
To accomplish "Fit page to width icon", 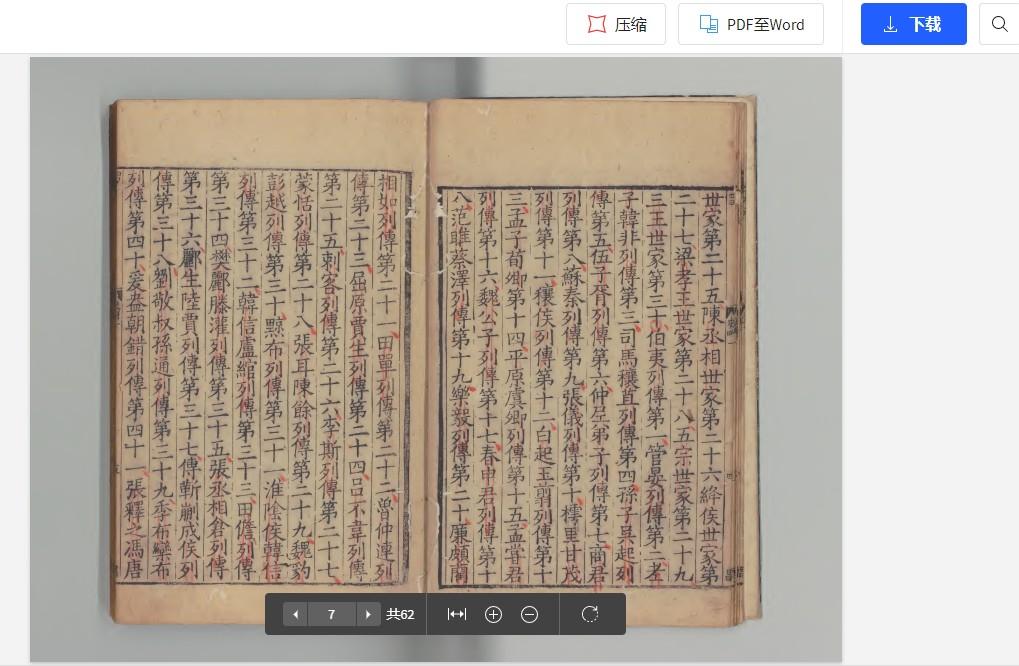I will pyautogui.click(x=457, y=614).
